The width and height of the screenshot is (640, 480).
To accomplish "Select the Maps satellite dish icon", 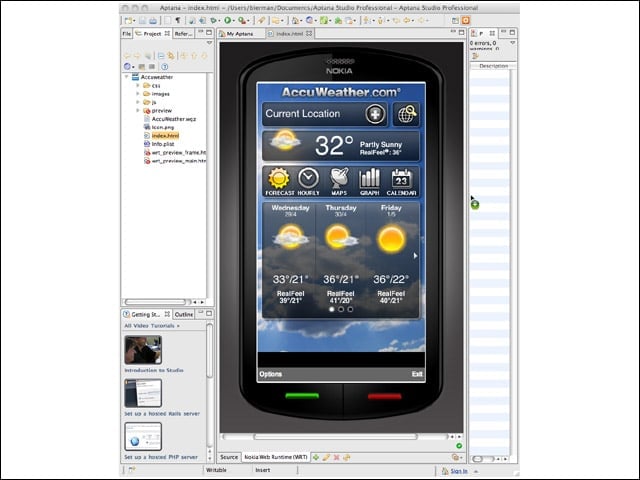I will [x=339, y=182].
